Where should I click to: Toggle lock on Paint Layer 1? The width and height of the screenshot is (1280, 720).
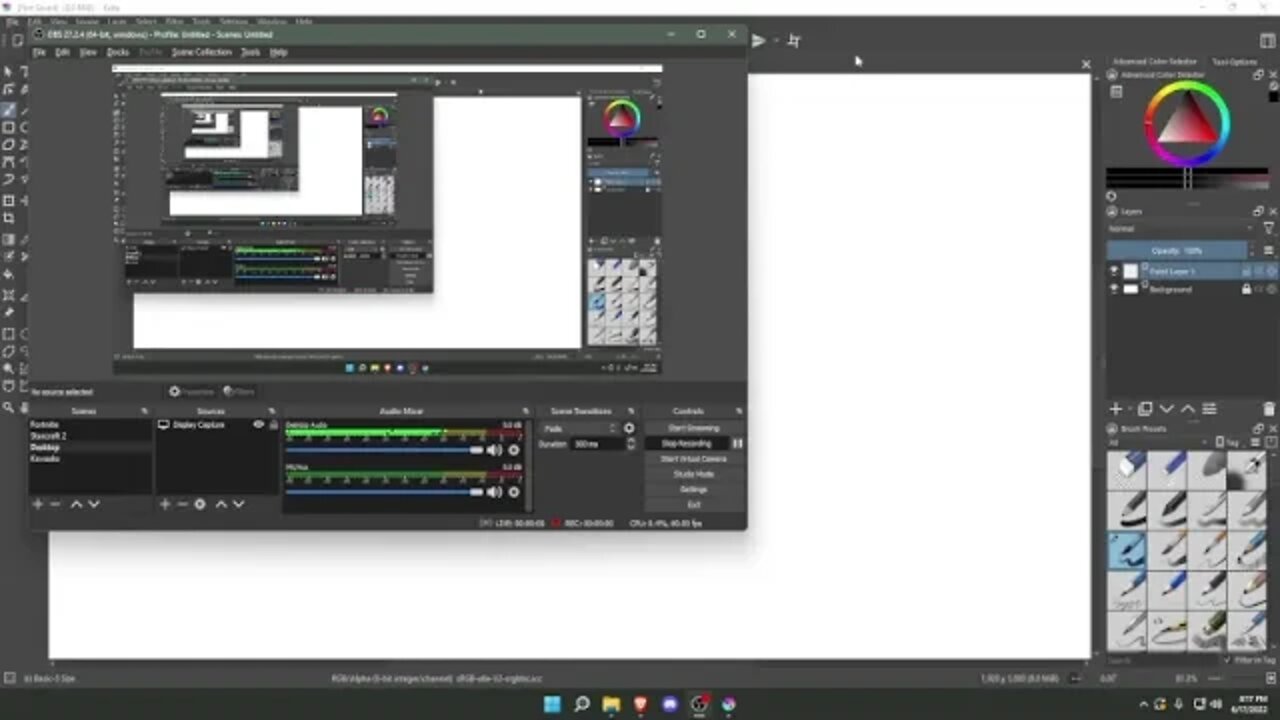[1246, 271]
